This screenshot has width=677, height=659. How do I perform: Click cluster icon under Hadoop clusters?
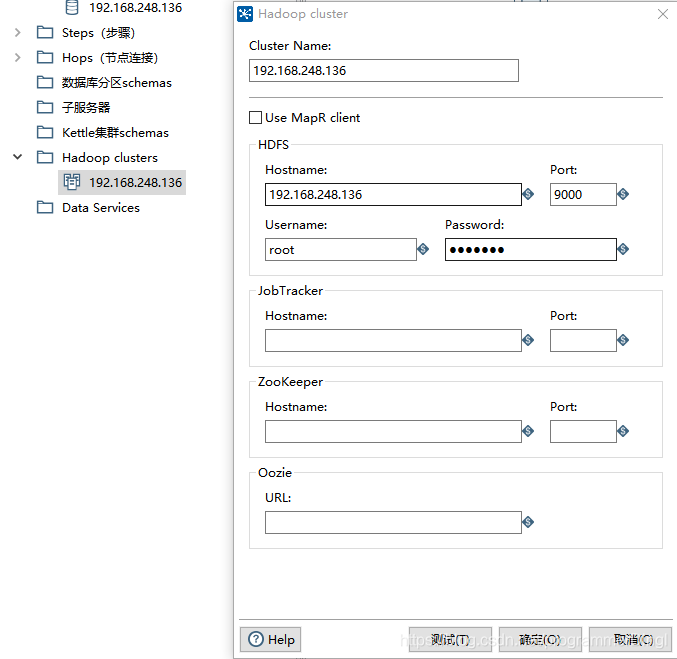pyautogui.click(x=72, y=182)
